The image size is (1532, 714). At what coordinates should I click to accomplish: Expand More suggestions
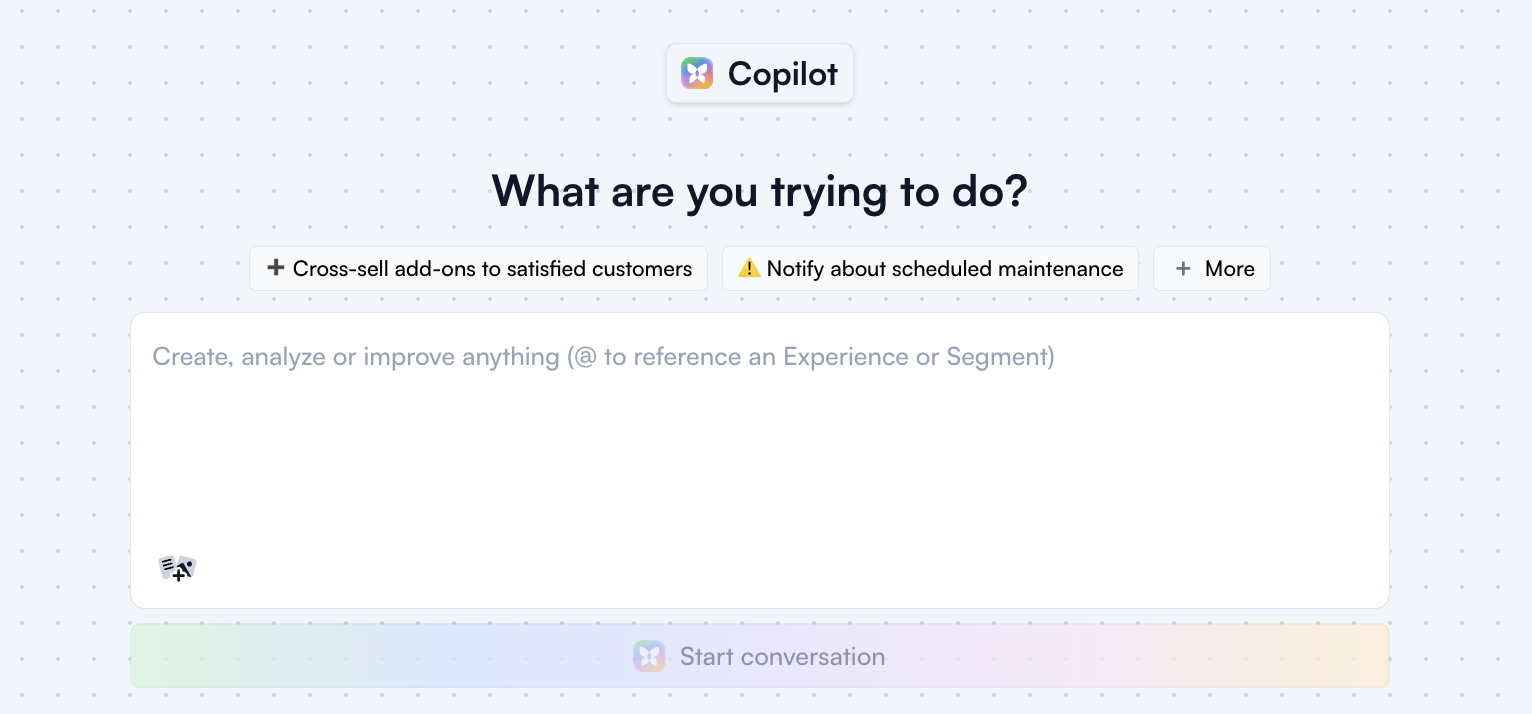pos(1212,269)
